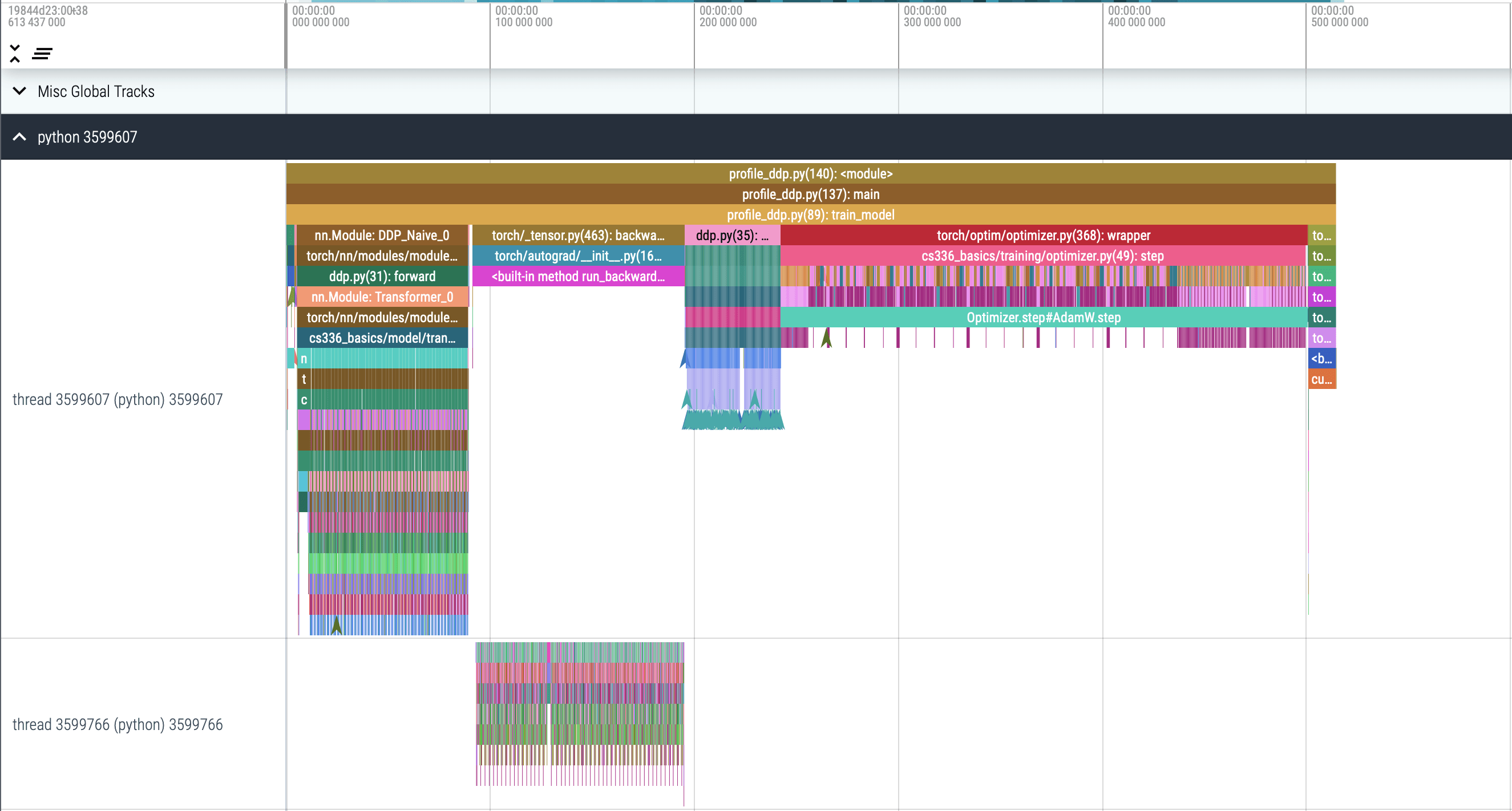The height and width of the screenshot is (811, 1512).
Task: Select the profile_ddp.py(137): main slice
Action: (811, 194)
